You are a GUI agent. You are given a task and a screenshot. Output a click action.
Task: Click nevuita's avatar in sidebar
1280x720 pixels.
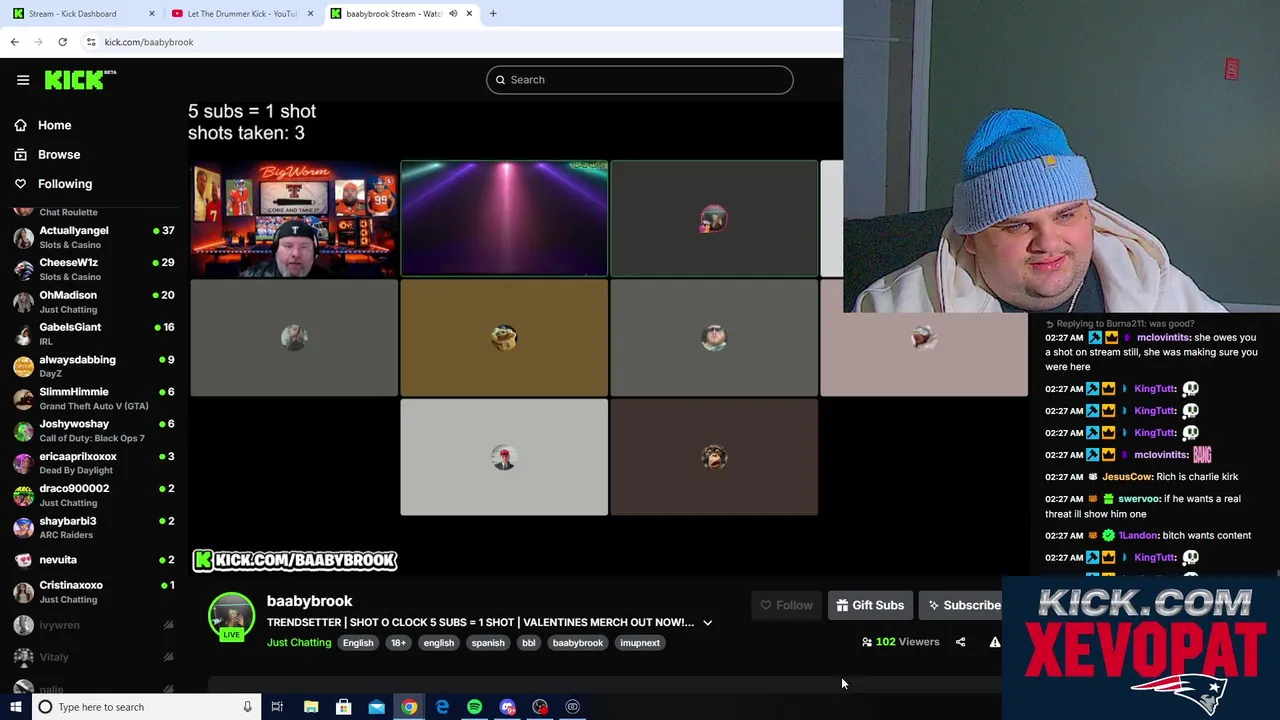click(23, 560)
